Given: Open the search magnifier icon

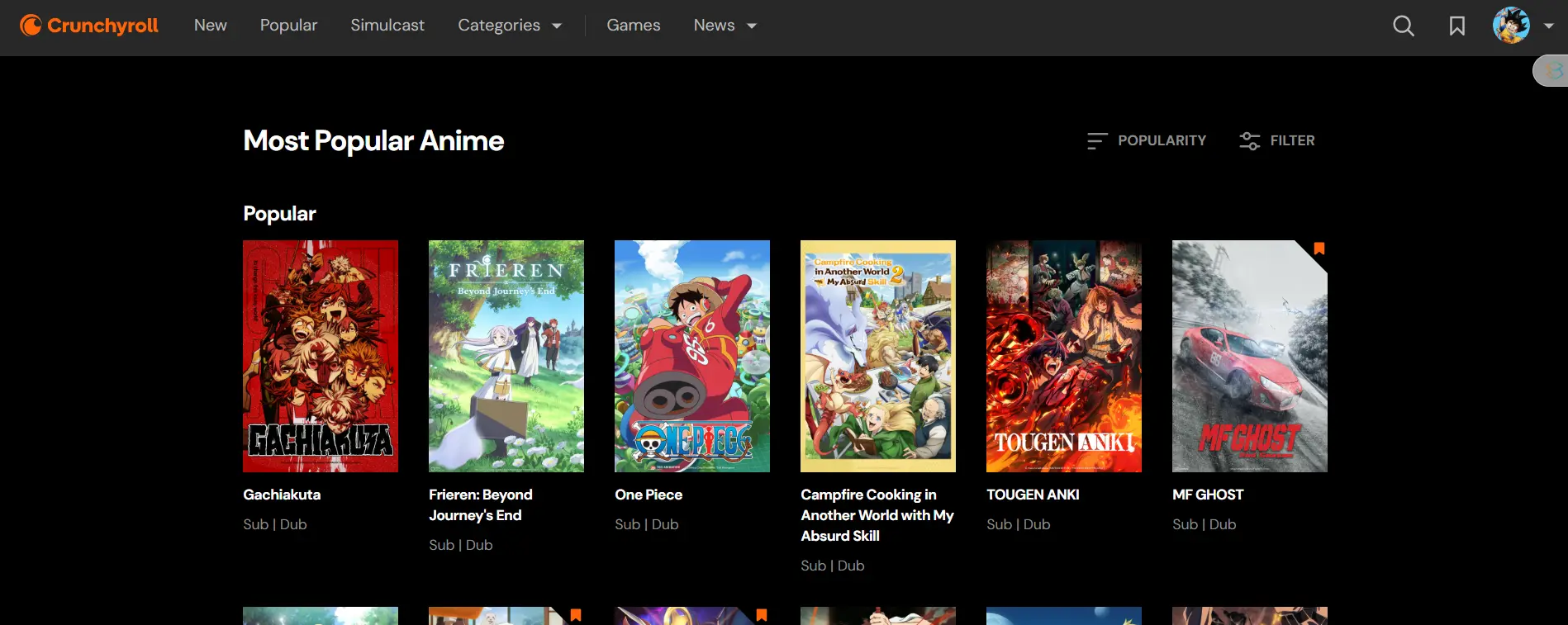Looking at the screenshot, I should pos(1403,26).
